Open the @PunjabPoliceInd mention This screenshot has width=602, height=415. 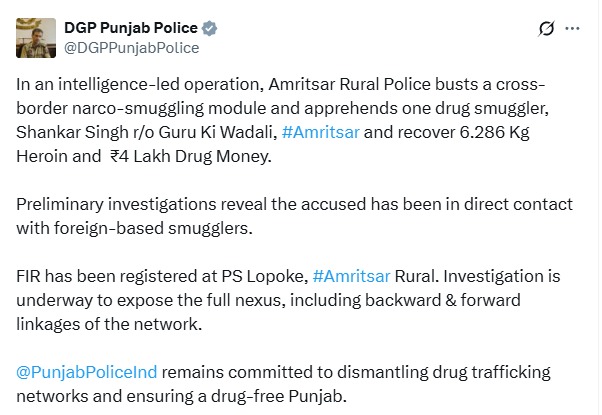point(86,372)
